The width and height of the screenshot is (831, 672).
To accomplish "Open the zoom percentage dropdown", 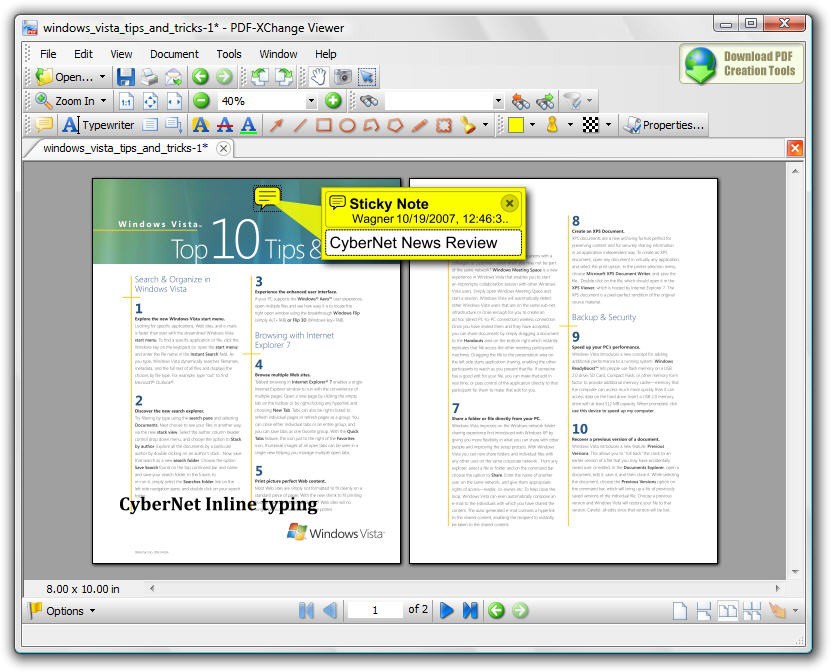I will (310, 99).
